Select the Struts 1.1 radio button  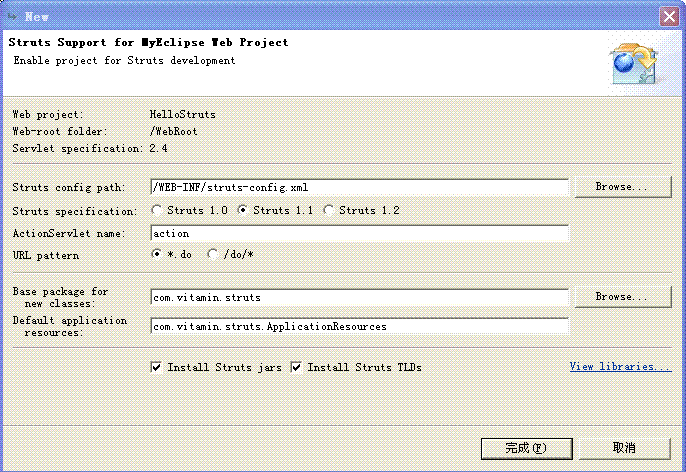point(243,210)
